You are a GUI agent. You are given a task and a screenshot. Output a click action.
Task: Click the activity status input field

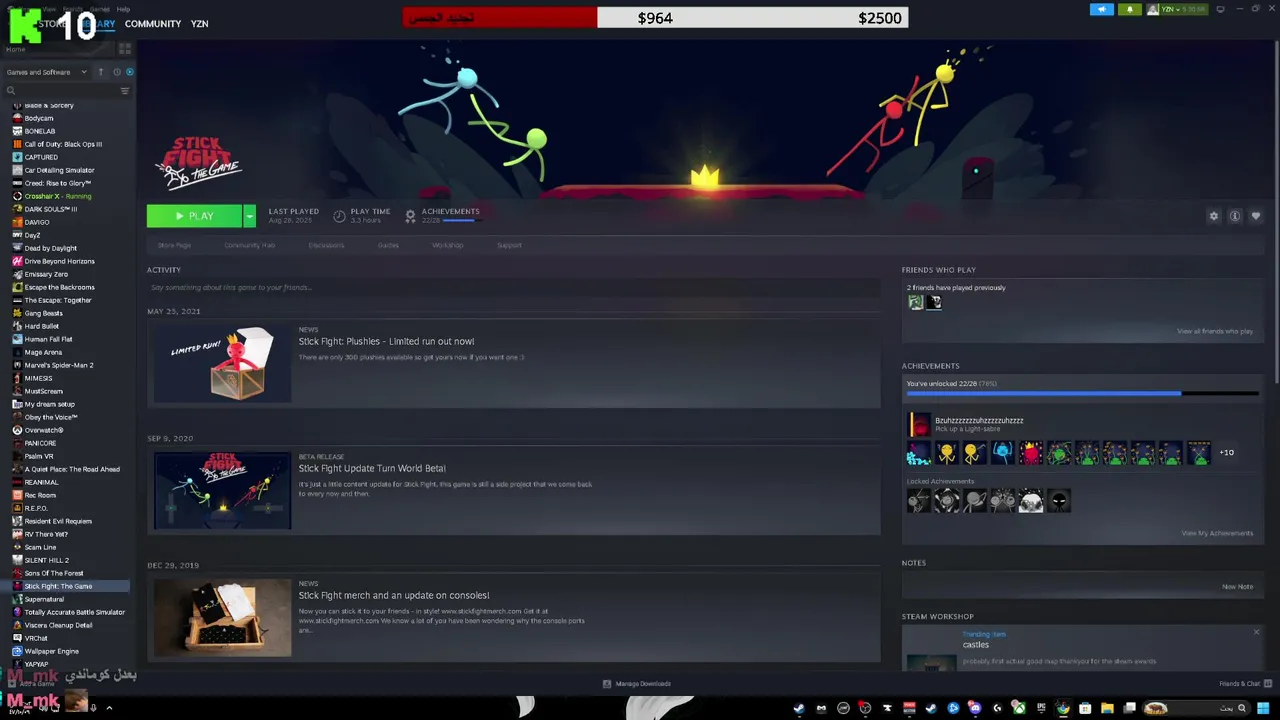coord(513,288)
